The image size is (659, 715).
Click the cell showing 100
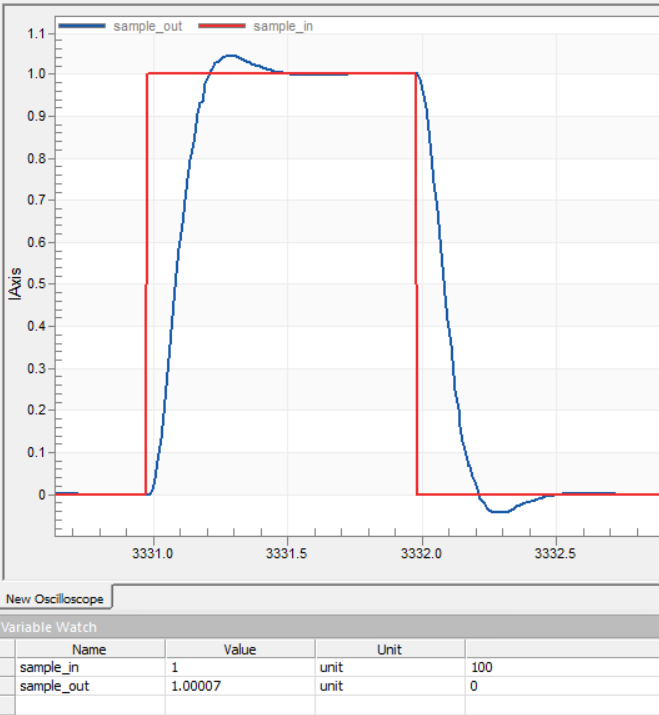click(x=560, y=667)
